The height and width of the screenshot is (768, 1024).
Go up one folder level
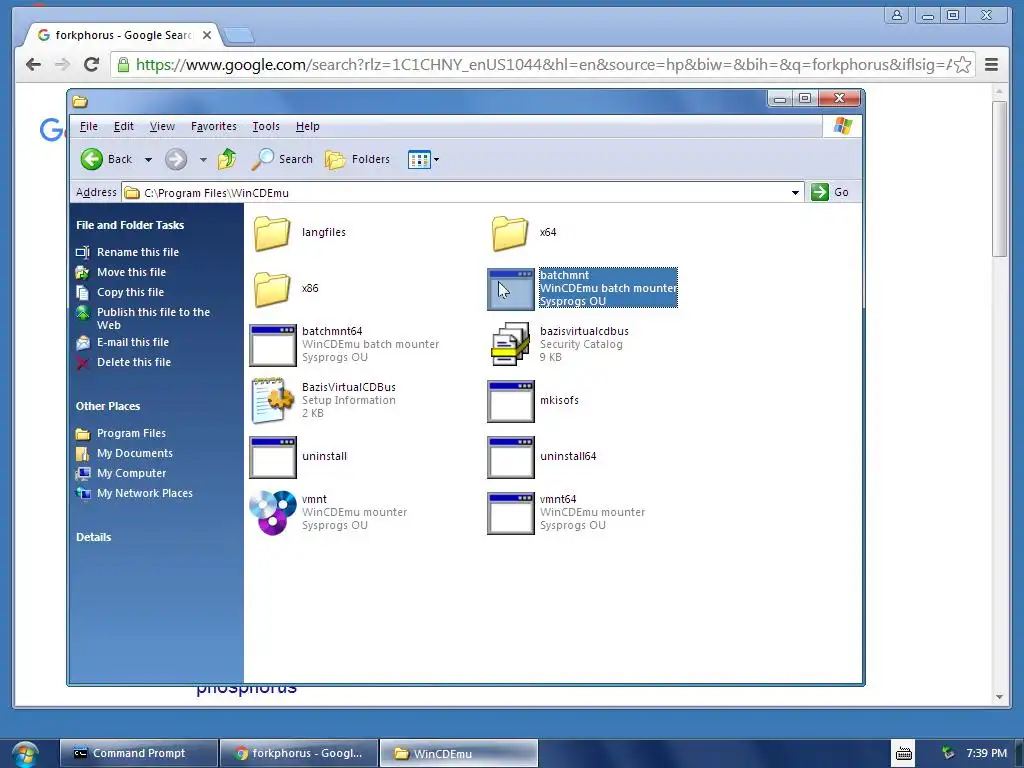pos(227,159)
